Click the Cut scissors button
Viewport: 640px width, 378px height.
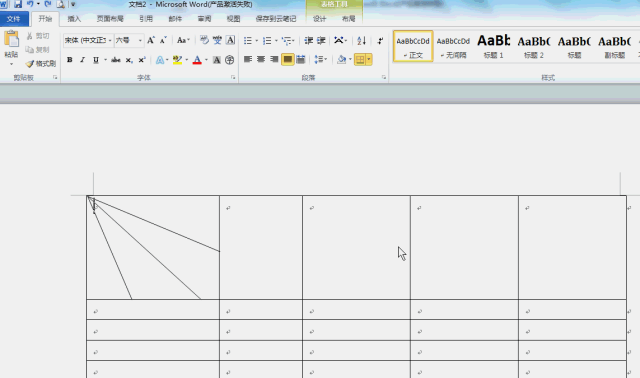click(x=38, y=36)
